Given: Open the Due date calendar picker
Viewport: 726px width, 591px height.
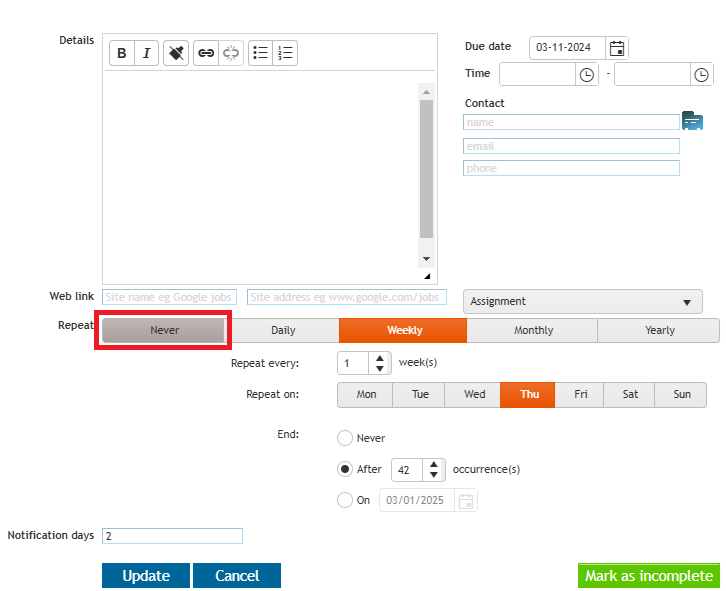Looking at the screenshot, I should pyautogui.click(x=617, y=48).
